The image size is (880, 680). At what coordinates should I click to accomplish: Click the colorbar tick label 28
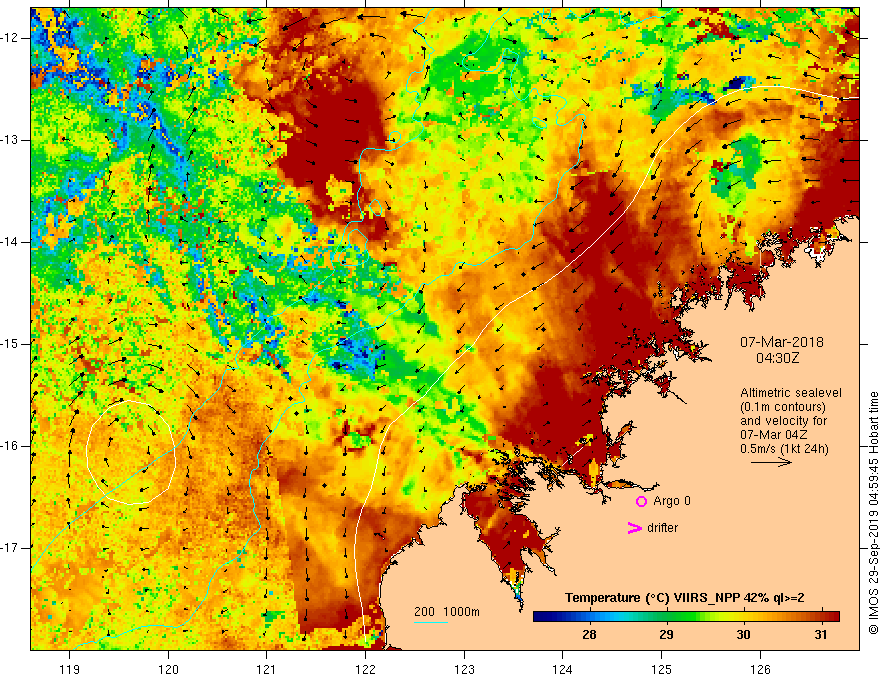[x=589, y=635]
